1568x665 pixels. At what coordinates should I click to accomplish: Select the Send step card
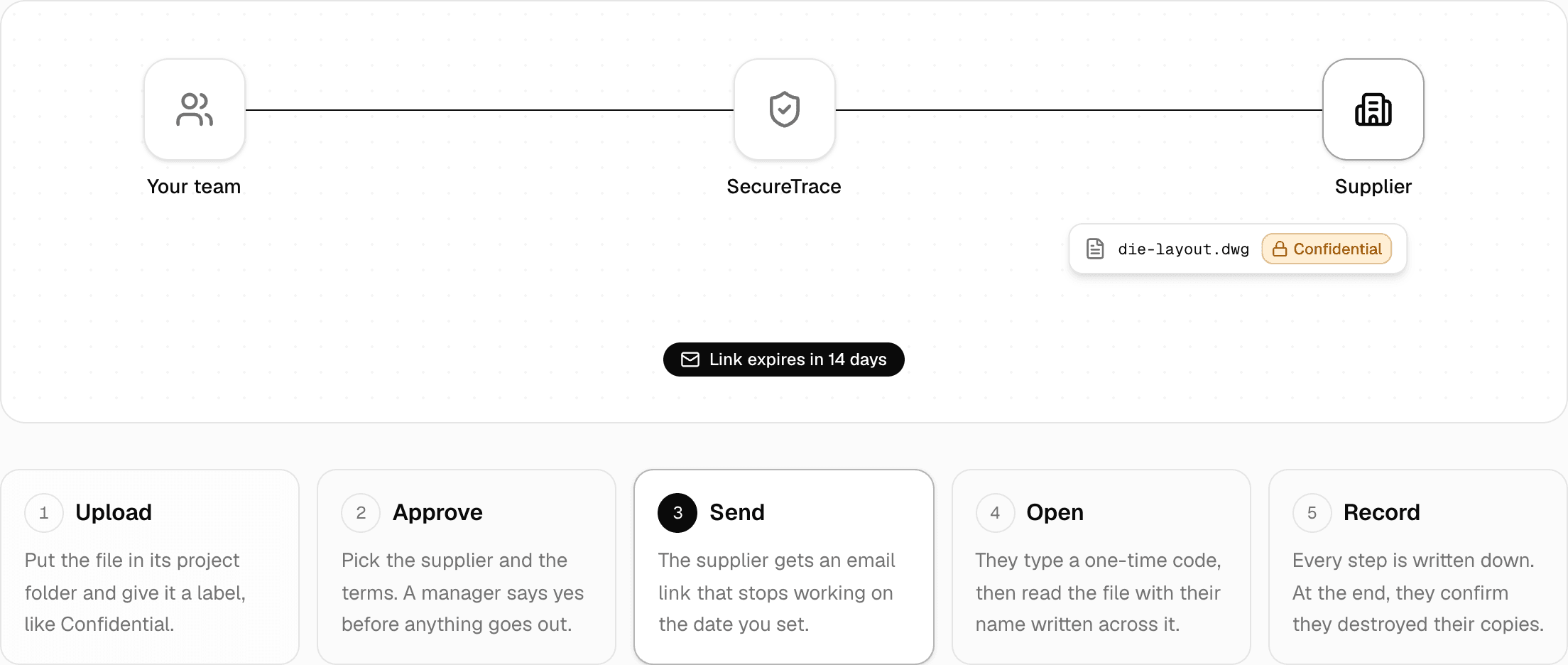(784, 567)
